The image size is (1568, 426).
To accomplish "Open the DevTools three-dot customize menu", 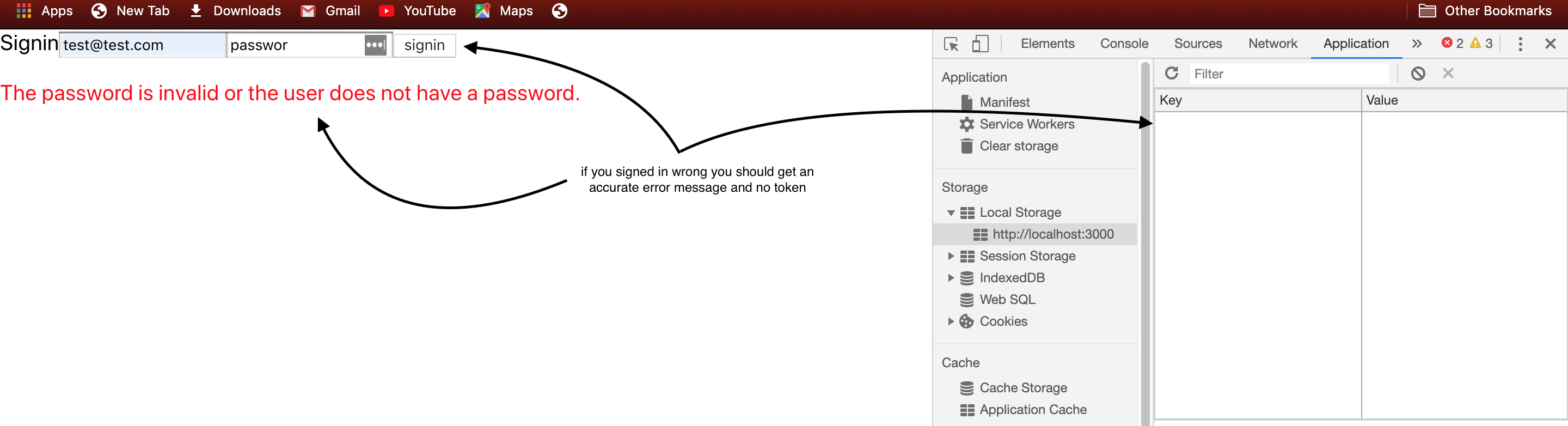I will (x=1520, y=44).
